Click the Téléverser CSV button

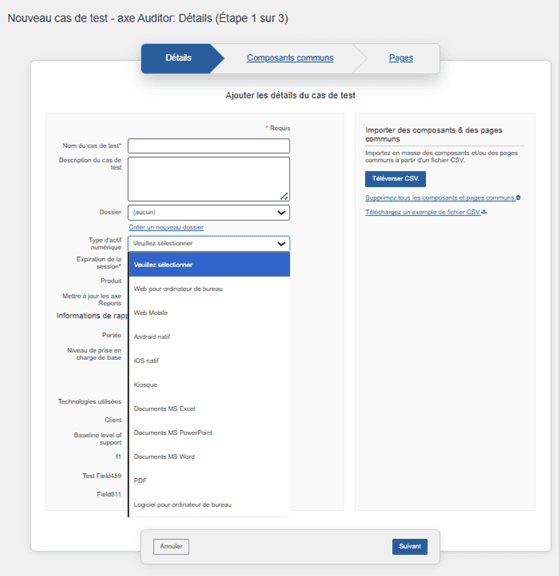(x=396, y=179)
